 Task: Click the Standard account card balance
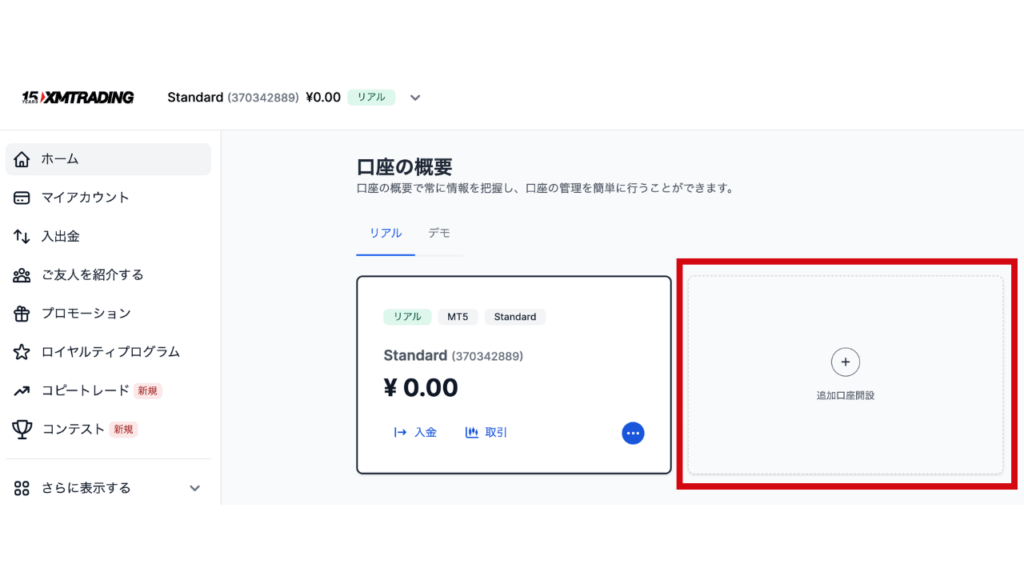(421, 387)
